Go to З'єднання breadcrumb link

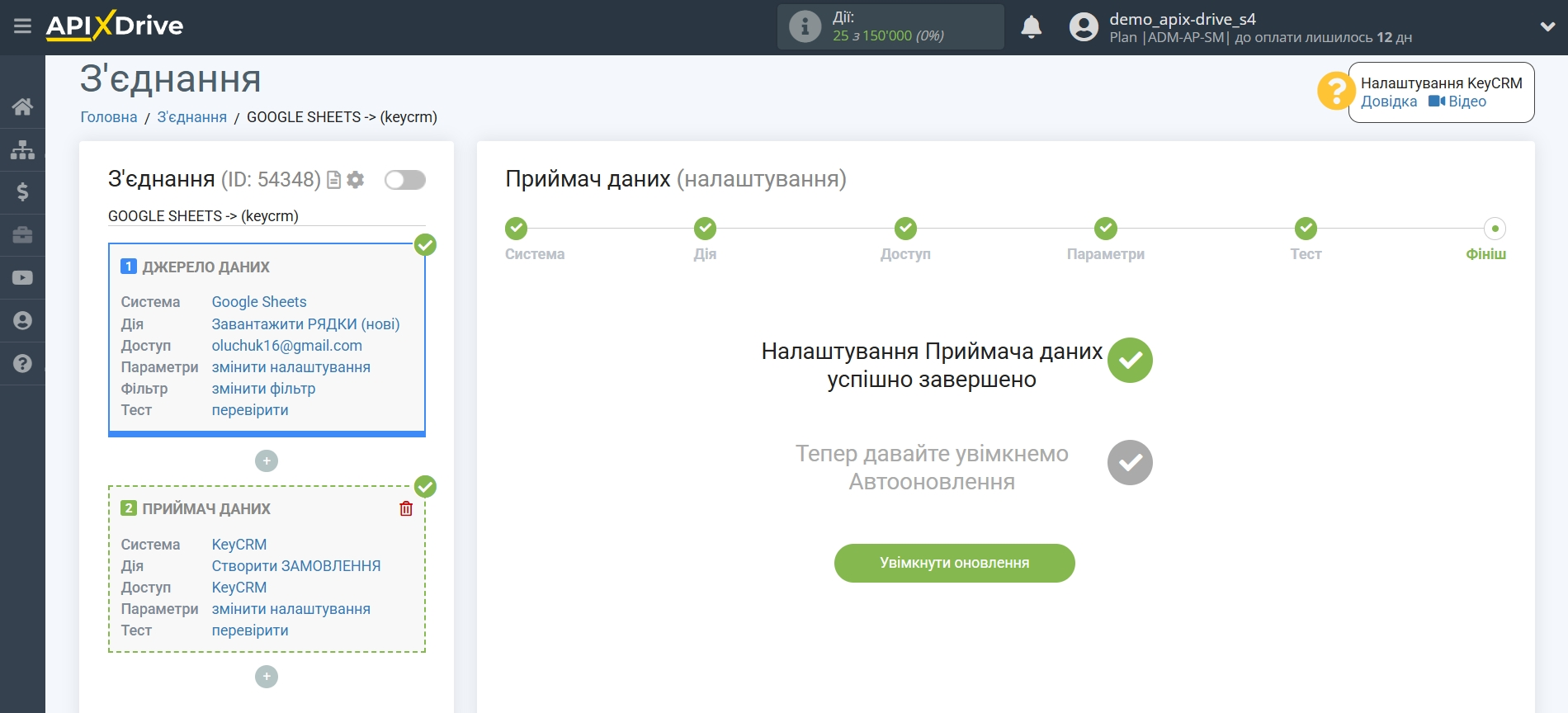pos(192,117)
